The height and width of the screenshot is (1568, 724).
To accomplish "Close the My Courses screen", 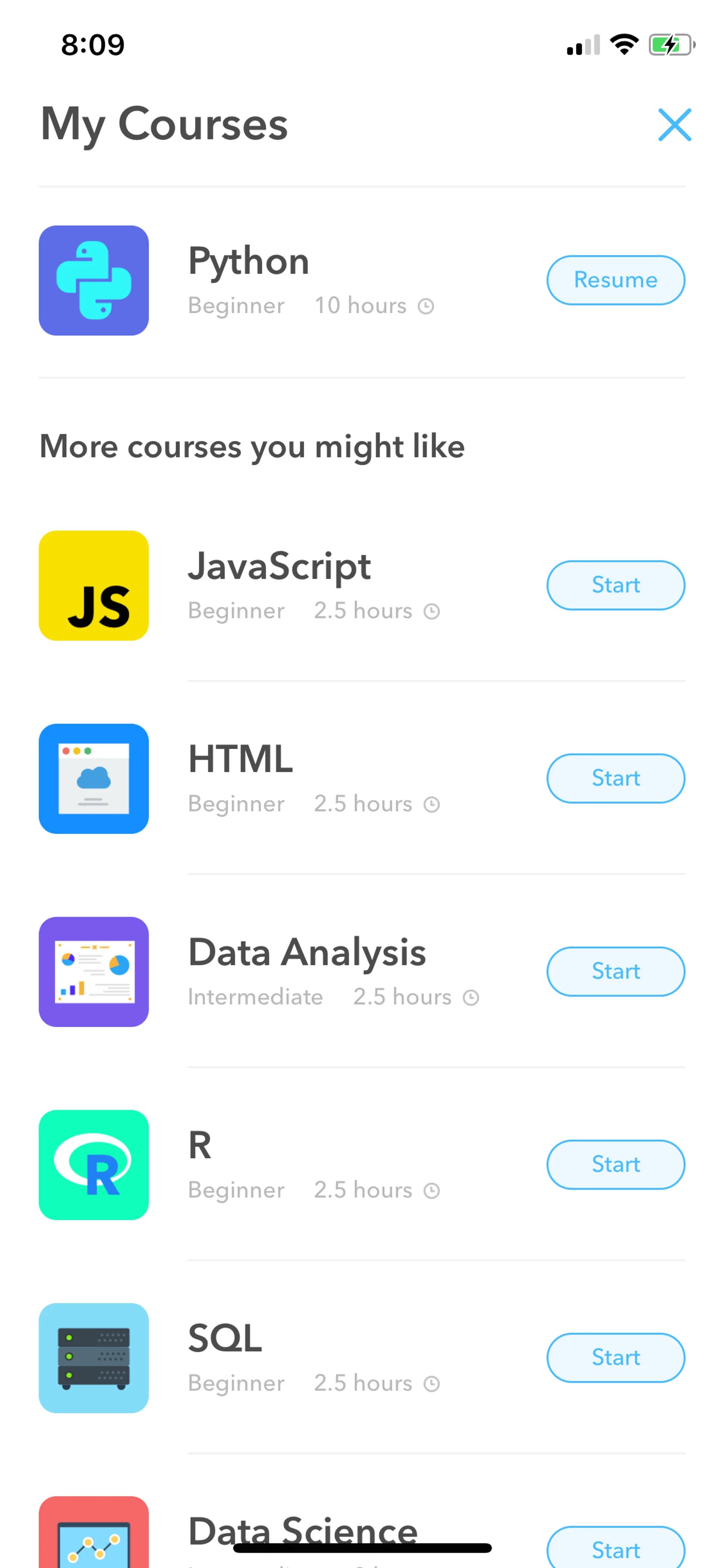I will click(x=674, y=125).
